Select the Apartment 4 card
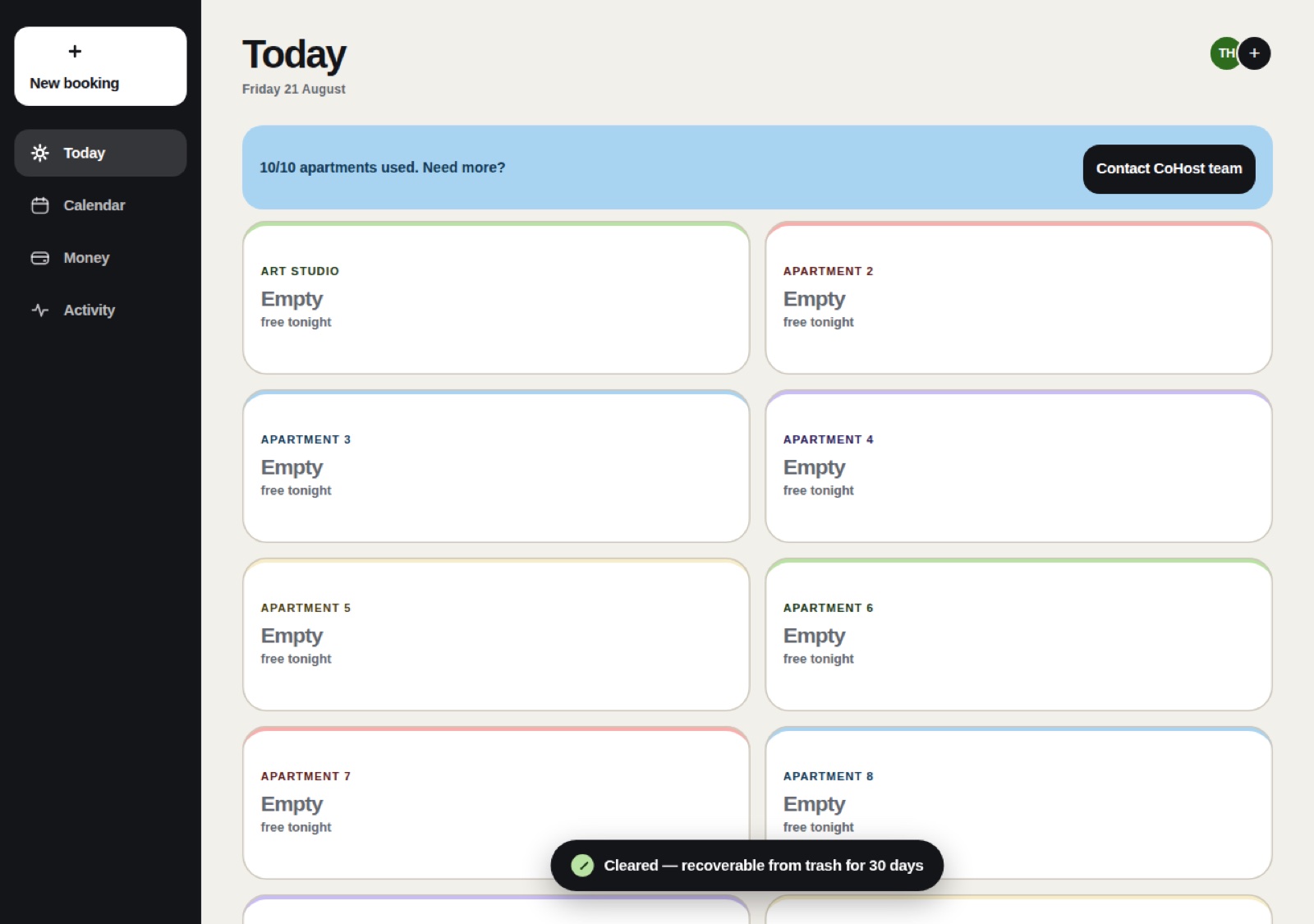 point(1018,467)
